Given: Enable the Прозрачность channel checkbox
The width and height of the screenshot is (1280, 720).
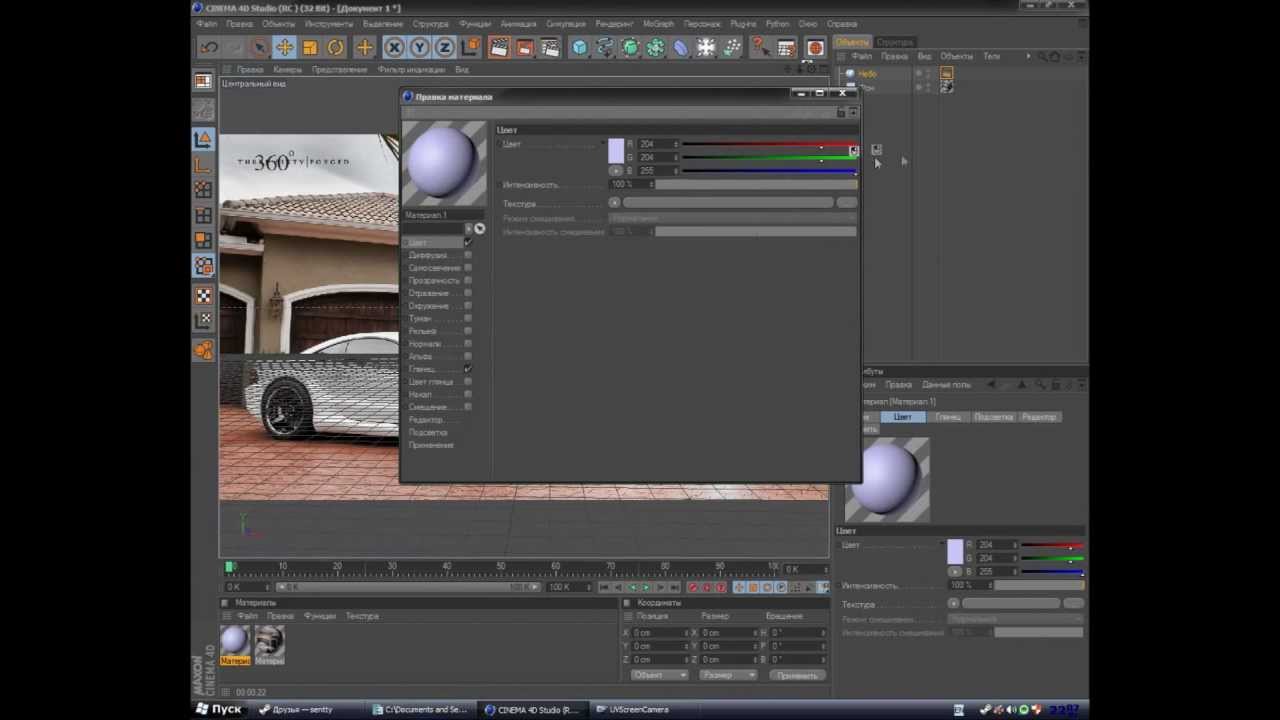Looking at the screenshot, I should coord(468,281).
